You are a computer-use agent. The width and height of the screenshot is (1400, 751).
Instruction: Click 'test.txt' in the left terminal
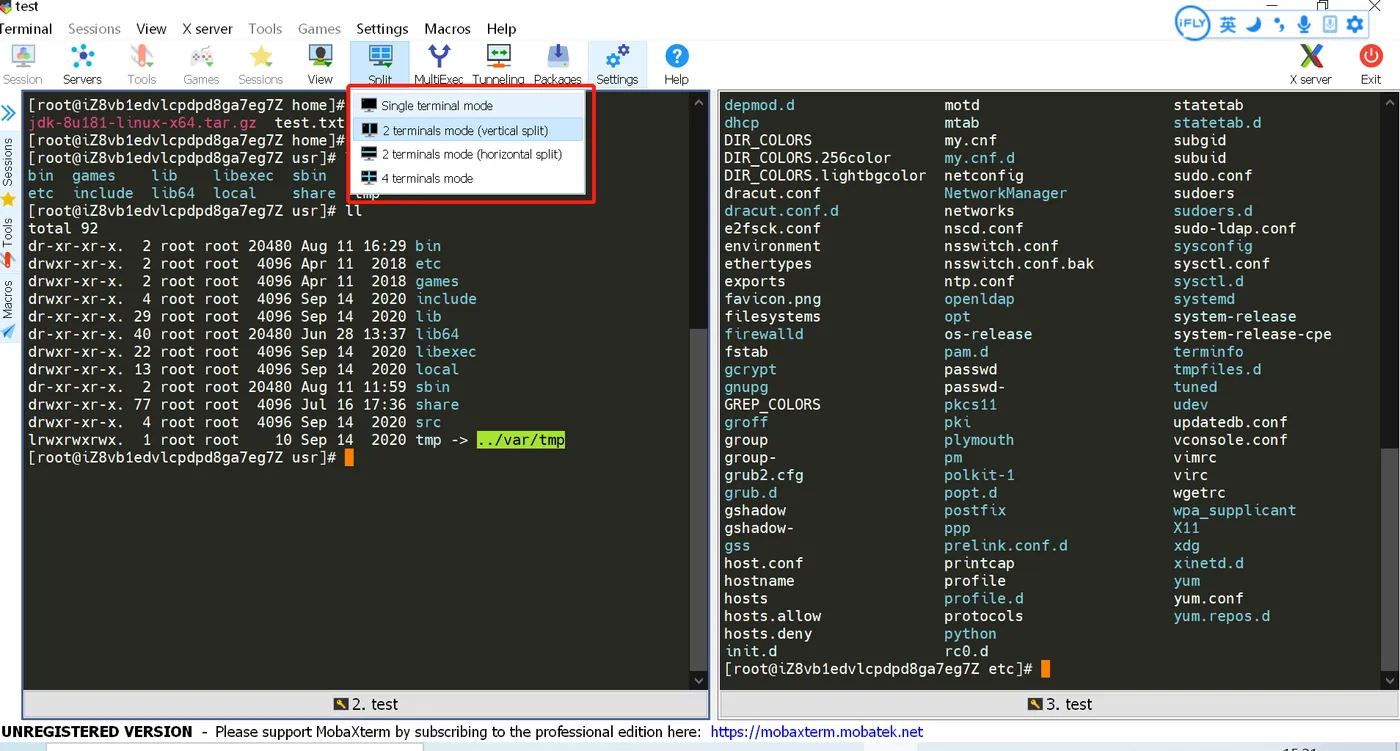(309, 123)
